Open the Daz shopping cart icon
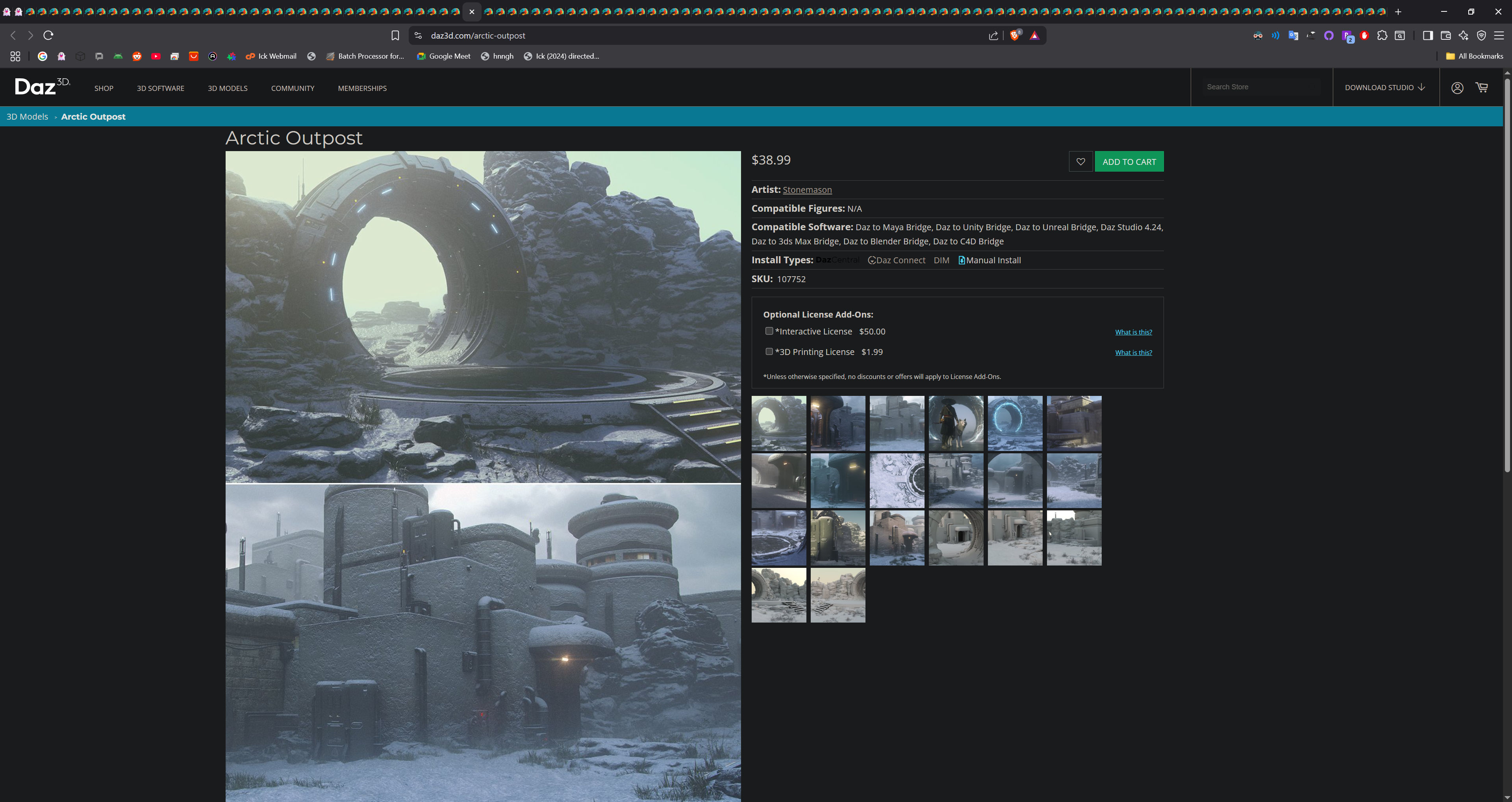The width and height of the screenshot is (1512, 802). (x=1482, y=87)
